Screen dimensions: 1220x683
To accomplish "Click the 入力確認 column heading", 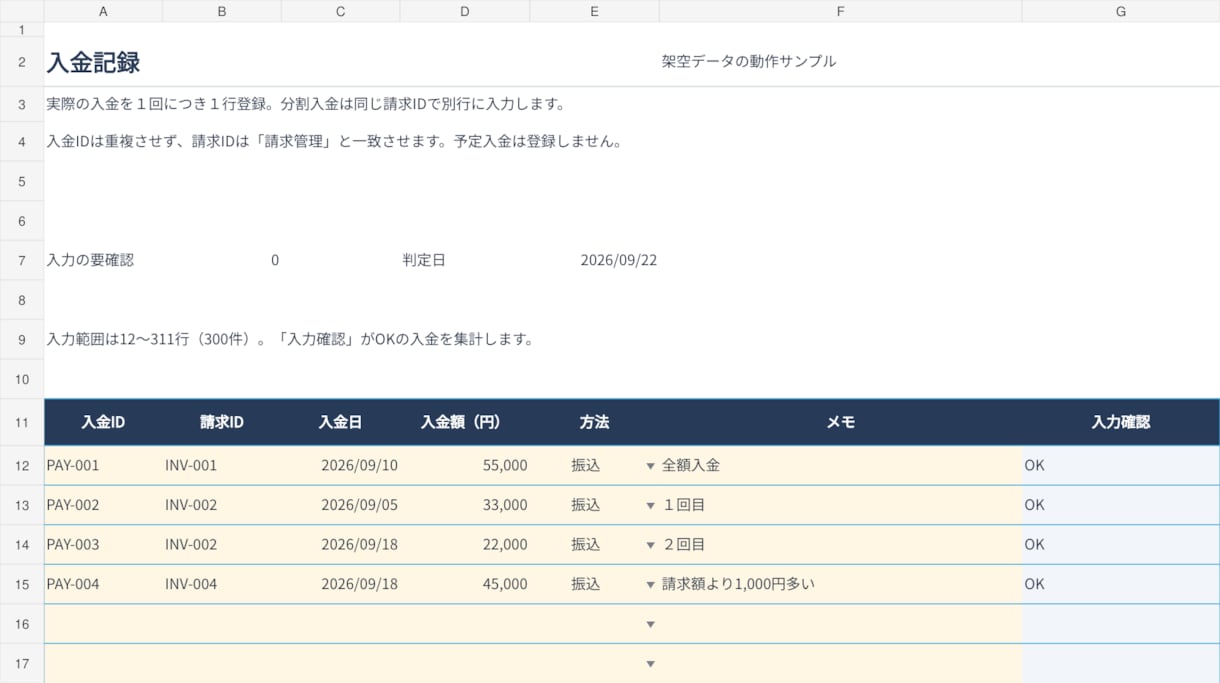I will click(x=1121, y=422).
